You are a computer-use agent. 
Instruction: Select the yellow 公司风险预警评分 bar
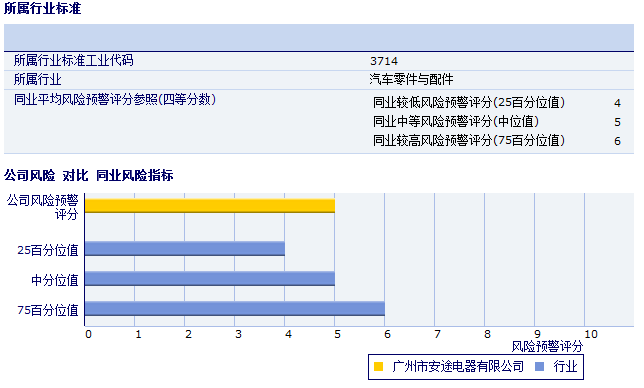coord(210,206)
